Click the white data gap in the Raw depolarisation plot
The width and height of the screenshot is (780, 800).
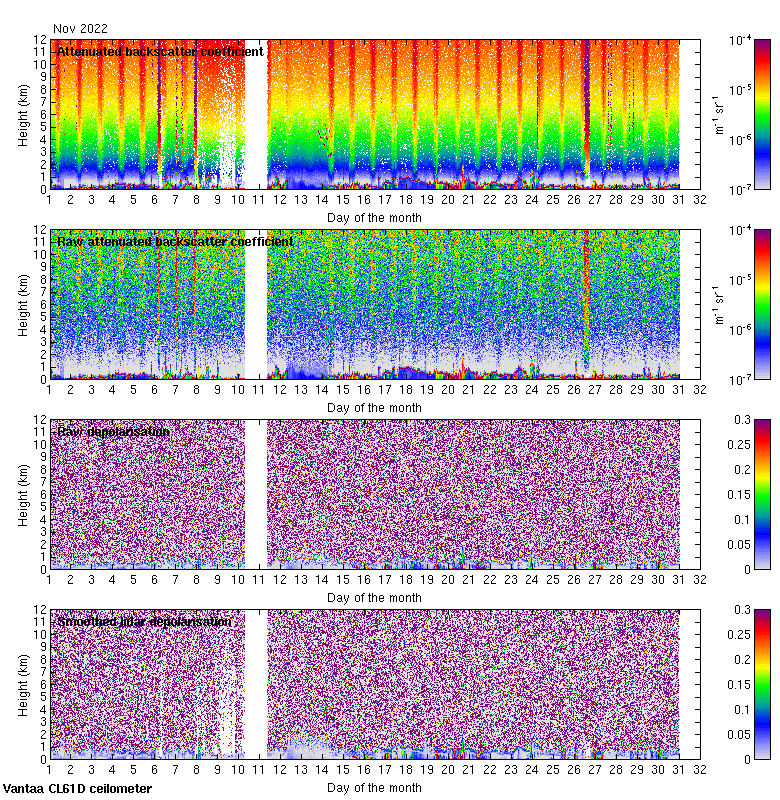pos(256,494)
